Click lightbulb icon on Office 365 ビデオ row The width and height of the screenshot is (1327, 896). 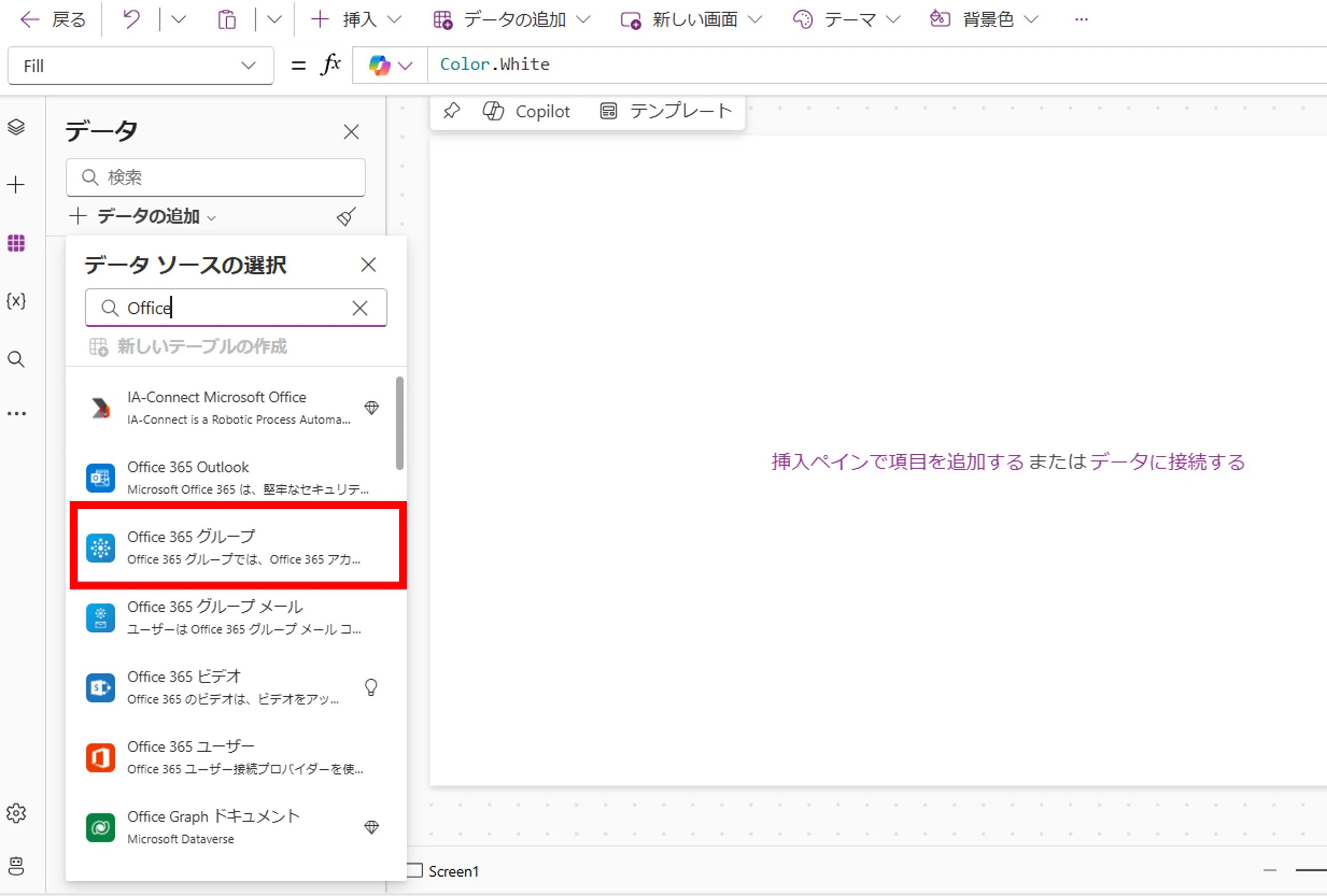click(371, 687)
